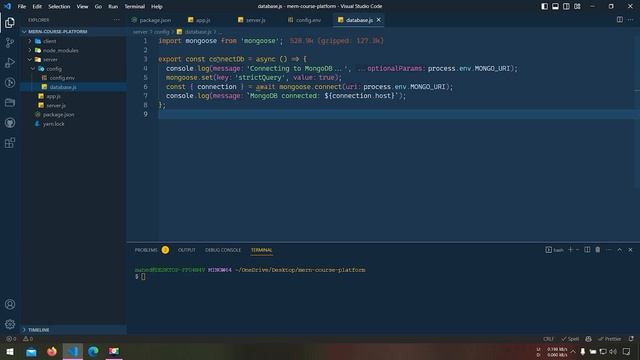Open the Extensions view

coord(10,143)
